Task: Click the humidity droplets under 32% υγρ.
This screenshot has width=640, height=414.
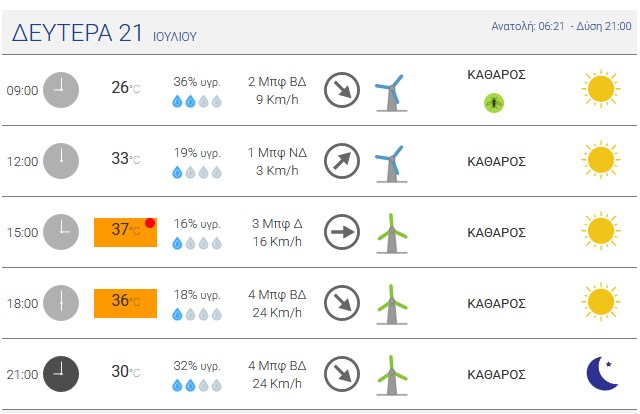Action: tap(197, 385)
